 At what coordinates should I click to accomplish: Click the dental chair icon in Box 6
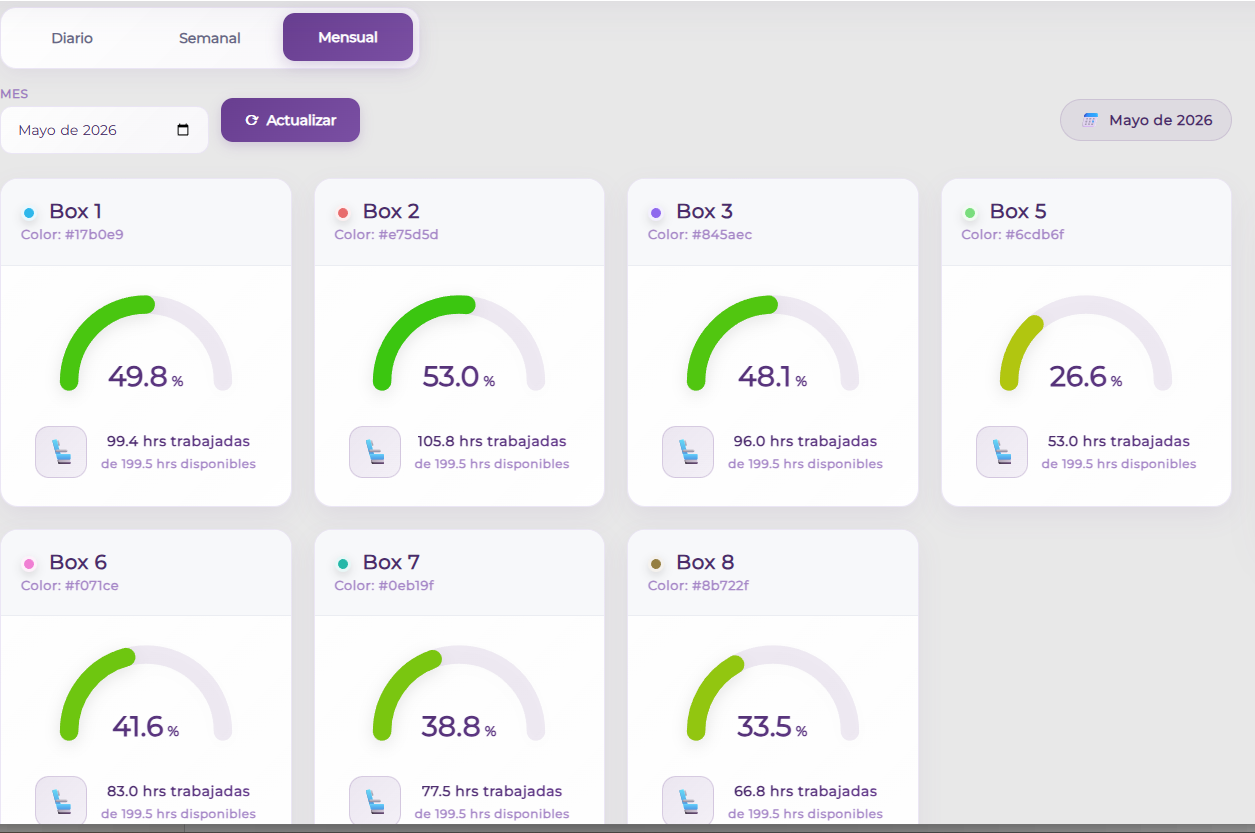61,801
